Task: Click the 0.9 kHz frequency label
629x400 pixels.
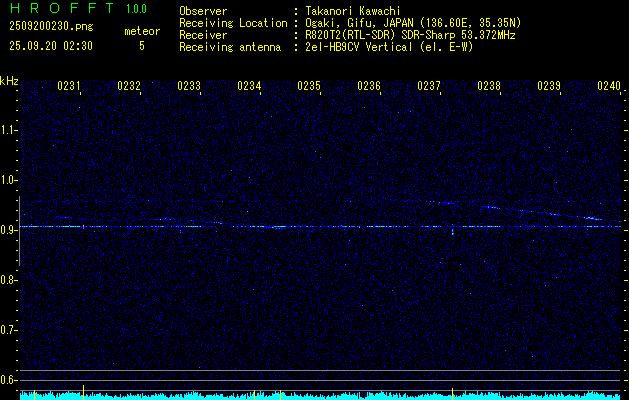Action: (x=8, y=230)
